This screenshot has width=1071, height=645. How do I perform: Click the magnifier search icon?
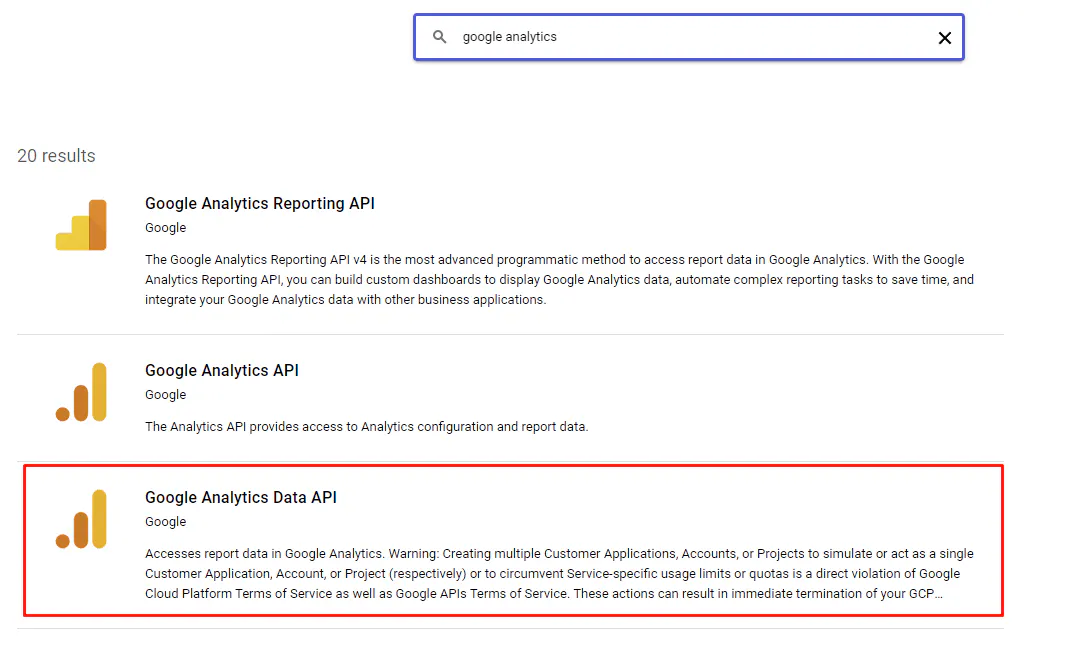tap(439, 37)
